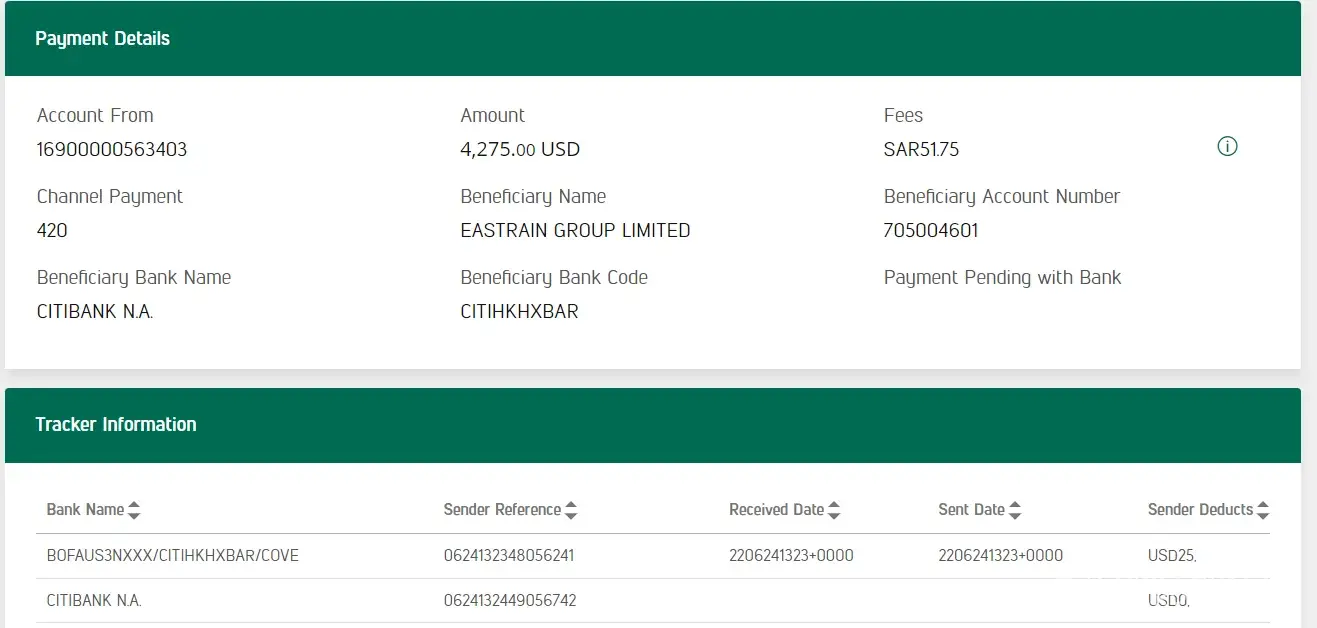Click the 4,275.00 USD amount value

point(520,150)
